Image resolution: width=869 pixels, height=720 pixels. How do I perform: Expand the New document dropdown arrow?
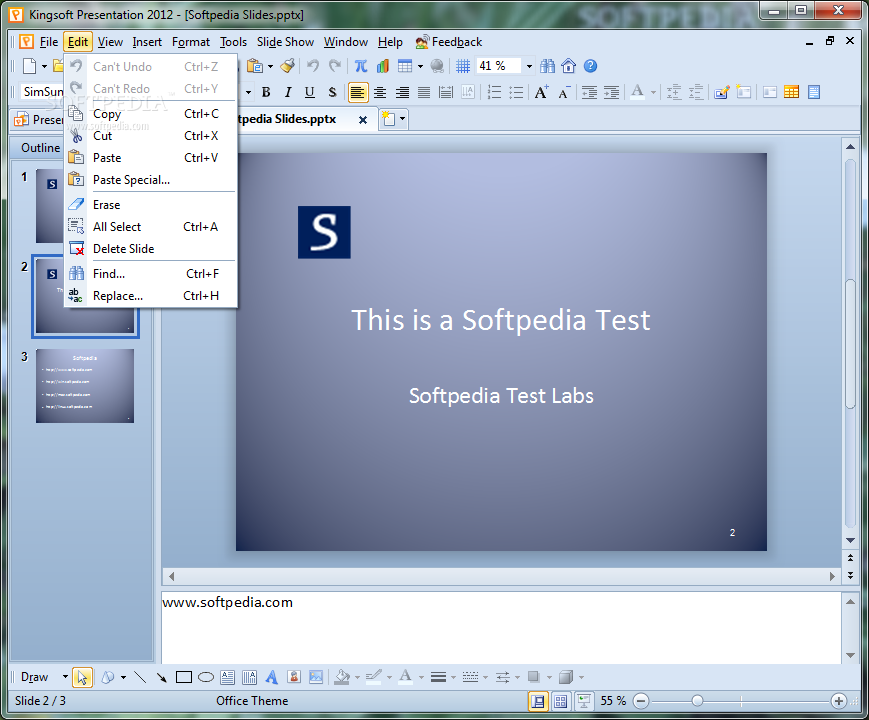44,67
